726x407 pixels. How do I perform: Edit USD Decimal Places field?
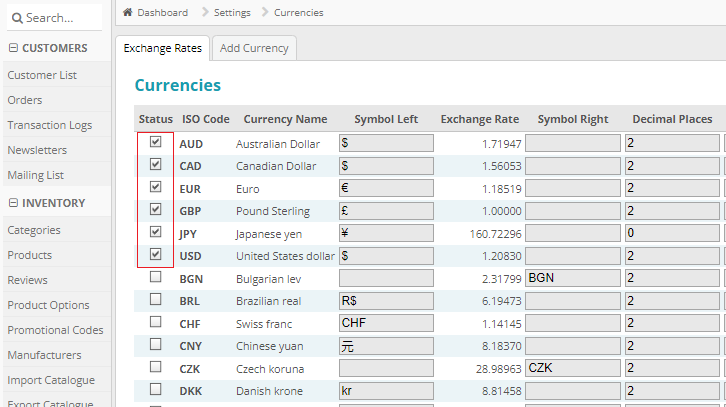pyautogui.click(x=672, y=256)
